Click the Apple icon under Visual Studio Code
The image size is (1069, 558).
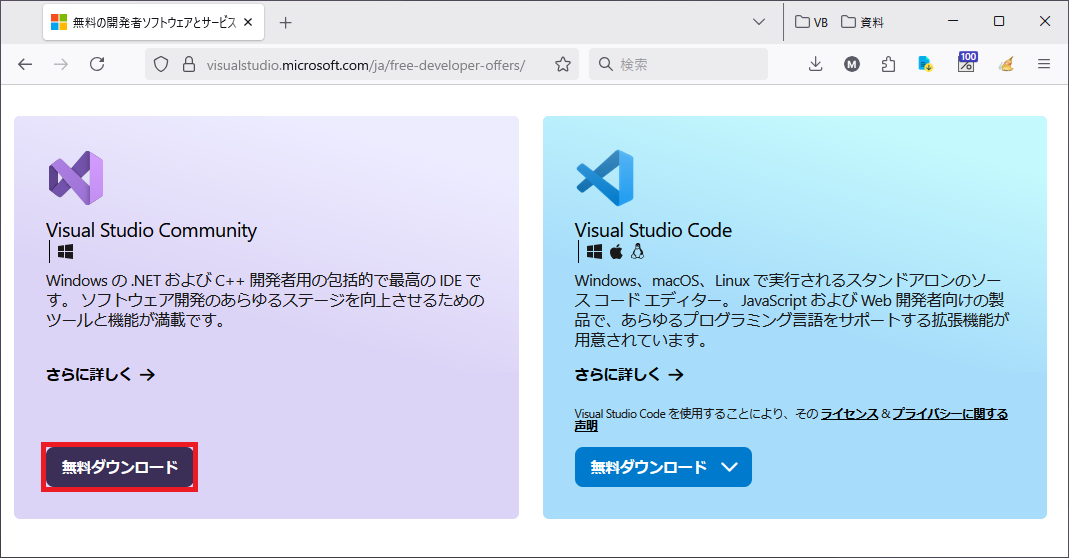[x=616, y=252]
